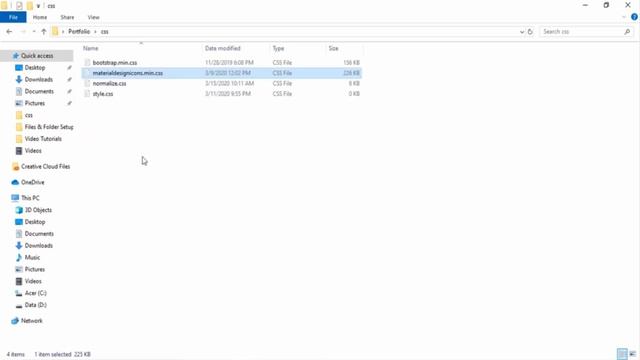Open the View ribbon tab

[x=93, y=18]
